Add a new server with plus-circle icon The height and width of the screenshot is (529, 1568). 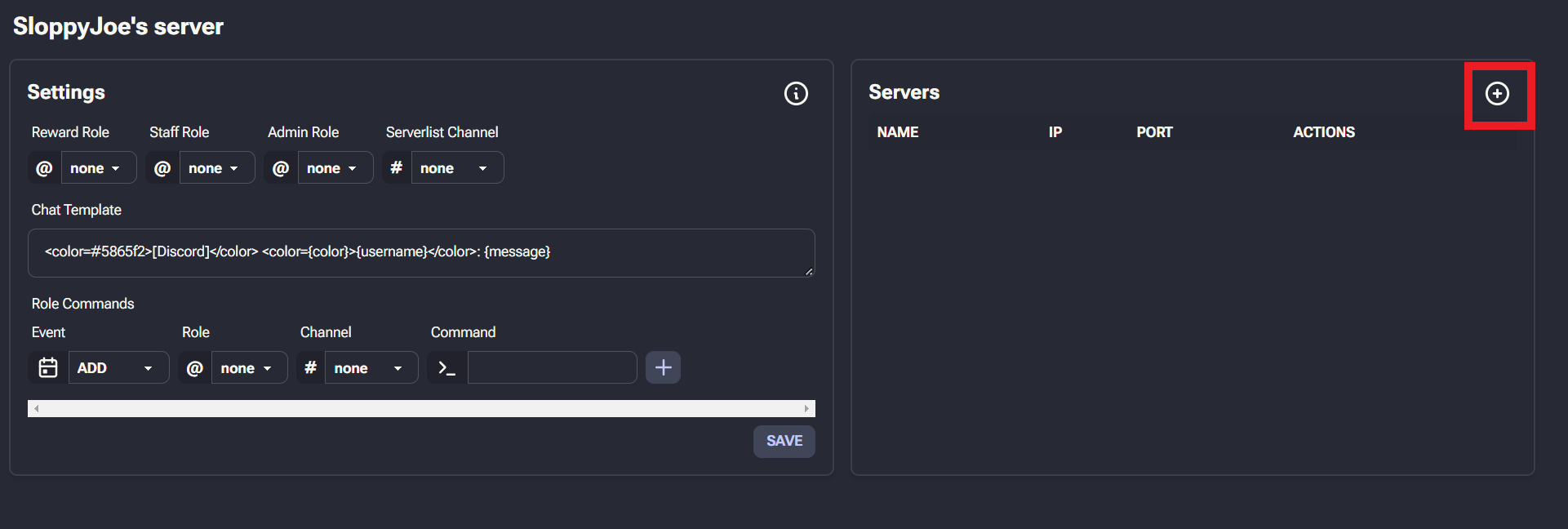coord(1497,94)
